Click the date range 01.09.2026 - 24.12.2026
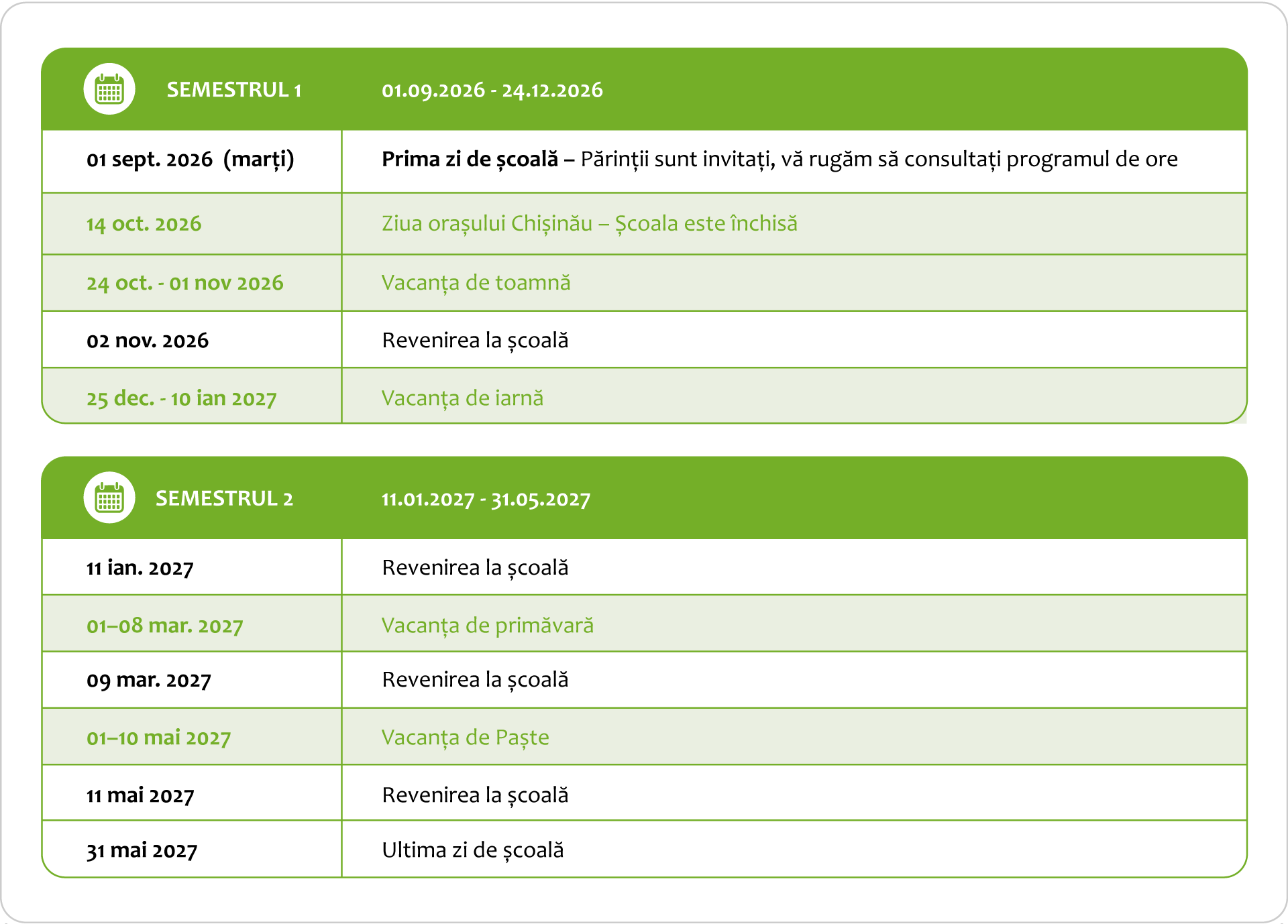Image resolution: width=1288 pixels, height=924 pixels. pyautogui.click(x=492, y=90)
